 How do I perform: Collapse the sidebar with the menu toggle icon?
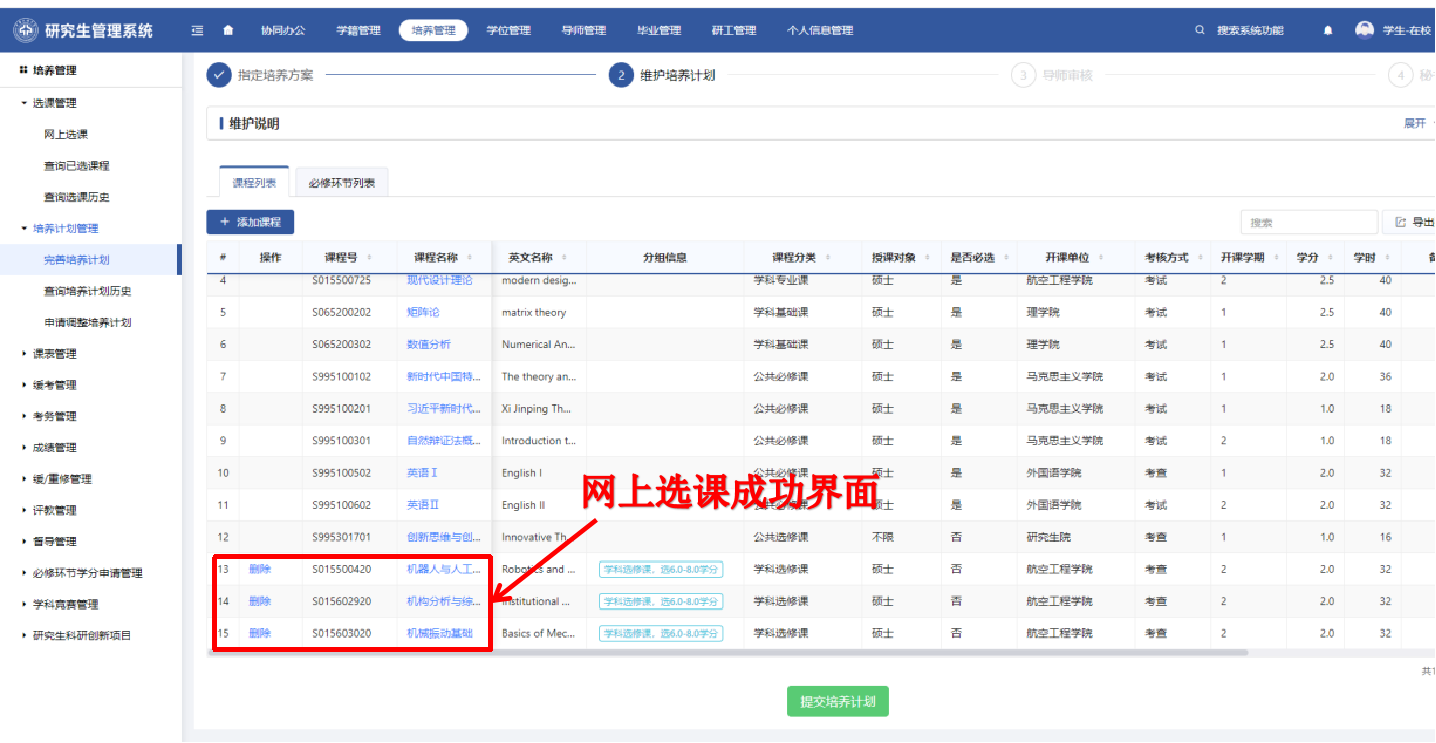pyautogui.click(x=198, y=31)
